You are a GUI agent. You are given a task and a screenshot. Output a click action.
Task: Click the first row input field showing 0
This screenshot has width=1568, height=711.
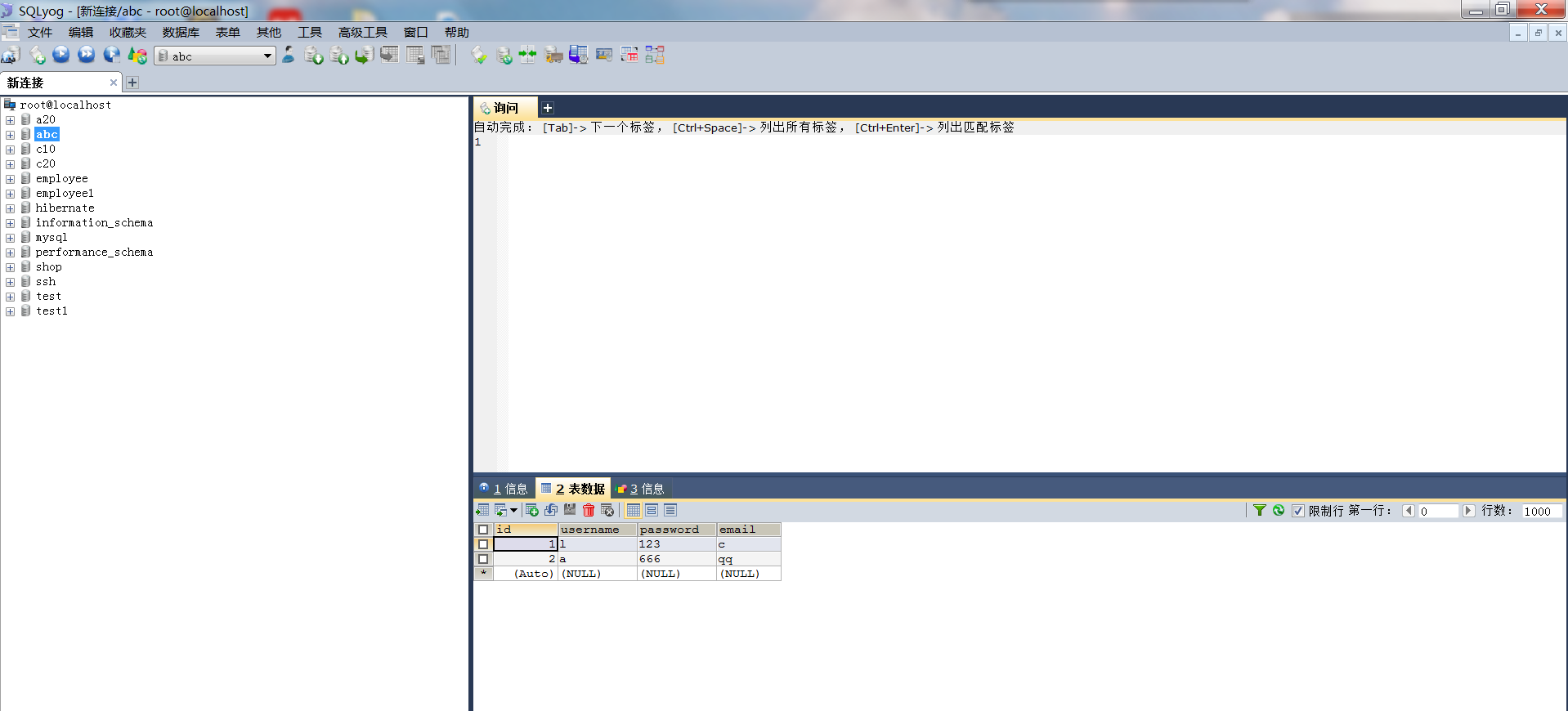point(1439,511)
